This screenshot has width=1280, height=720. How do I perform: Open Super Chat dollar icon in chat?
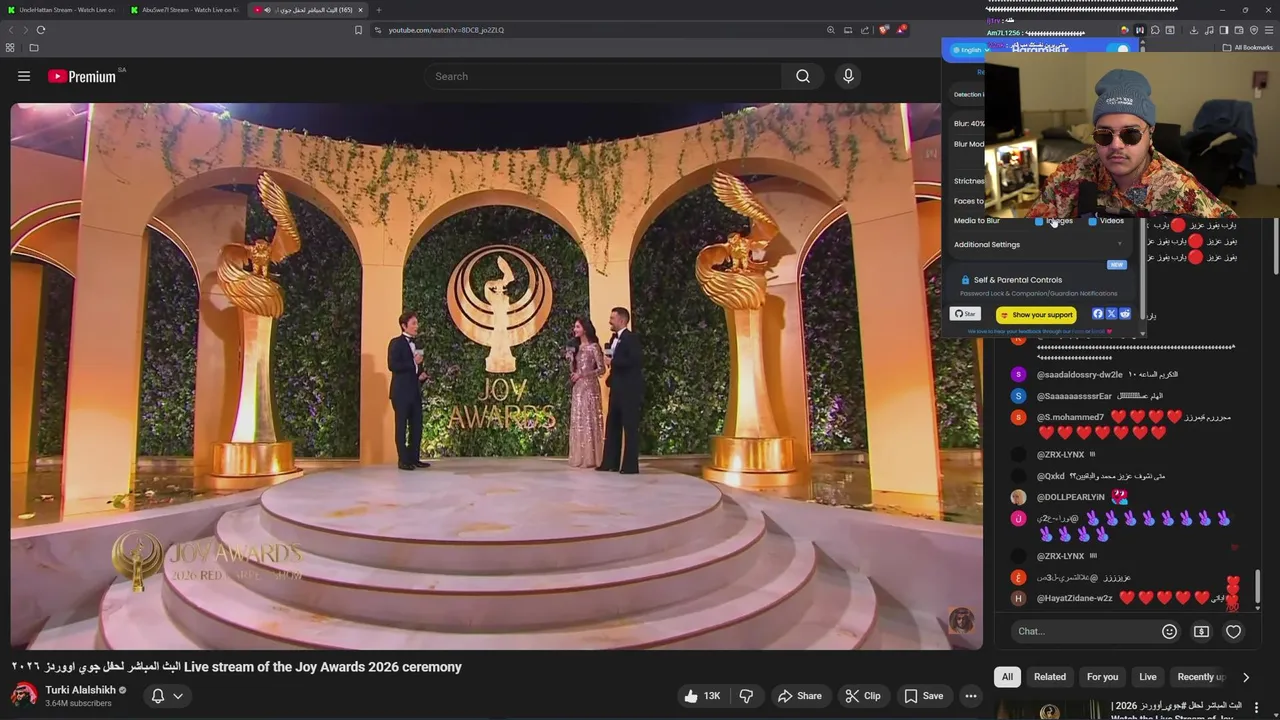tap(1201, 631)
